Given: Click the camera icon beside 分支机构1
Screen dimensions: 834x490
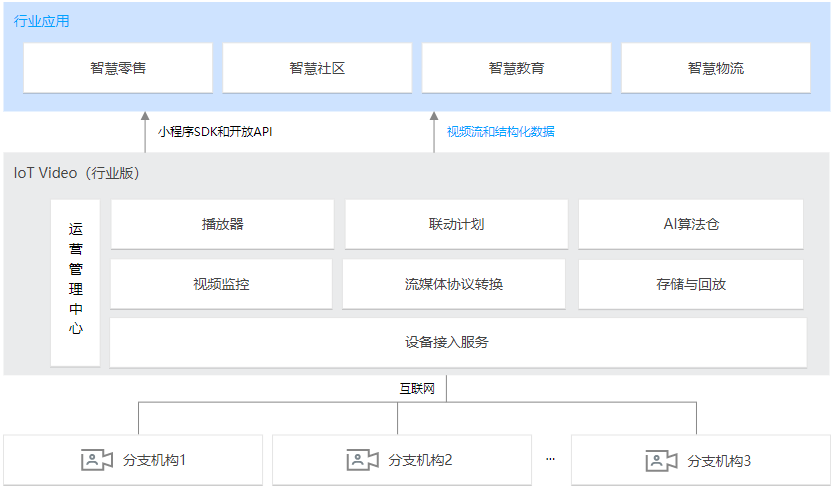Looking at the screenshot, I should (x=97, y=460).
